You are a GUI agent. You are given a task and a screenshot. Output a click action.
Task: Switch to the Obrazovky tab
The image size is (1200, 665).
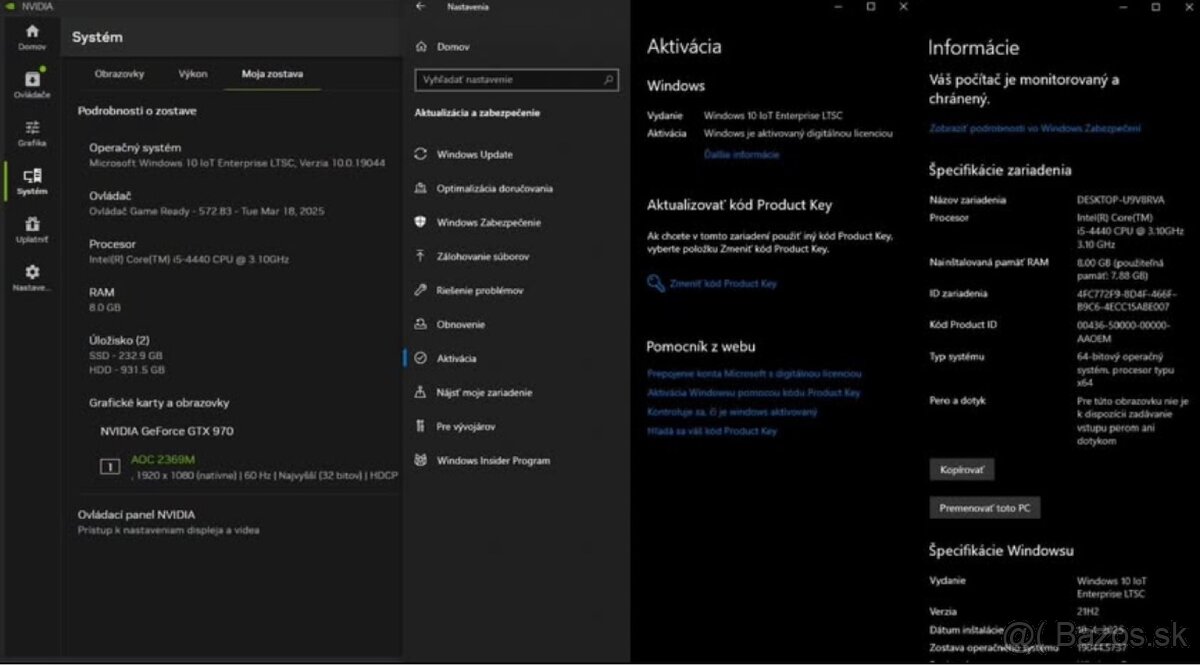(x=119, y=74)
